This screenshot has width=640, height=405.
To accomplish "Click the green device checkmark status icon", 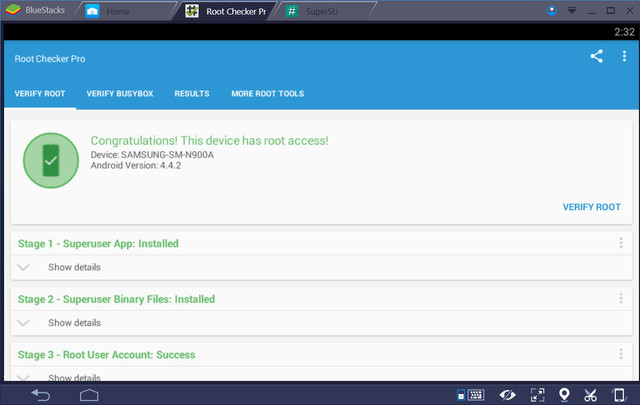I will [x=51, y=160].
